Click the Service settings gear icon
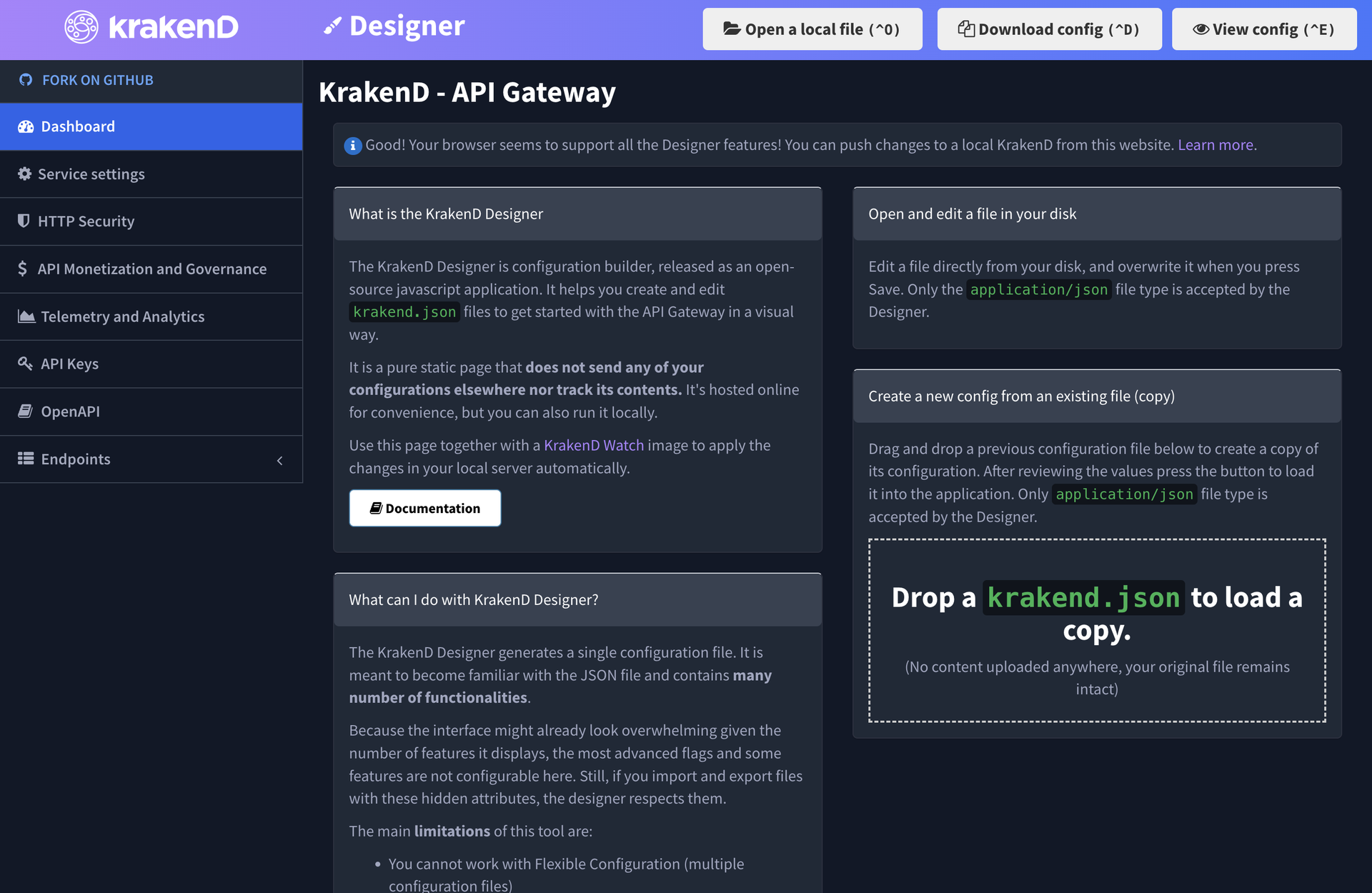Viewport: 1372px width, 893px height. coord(25,174)
